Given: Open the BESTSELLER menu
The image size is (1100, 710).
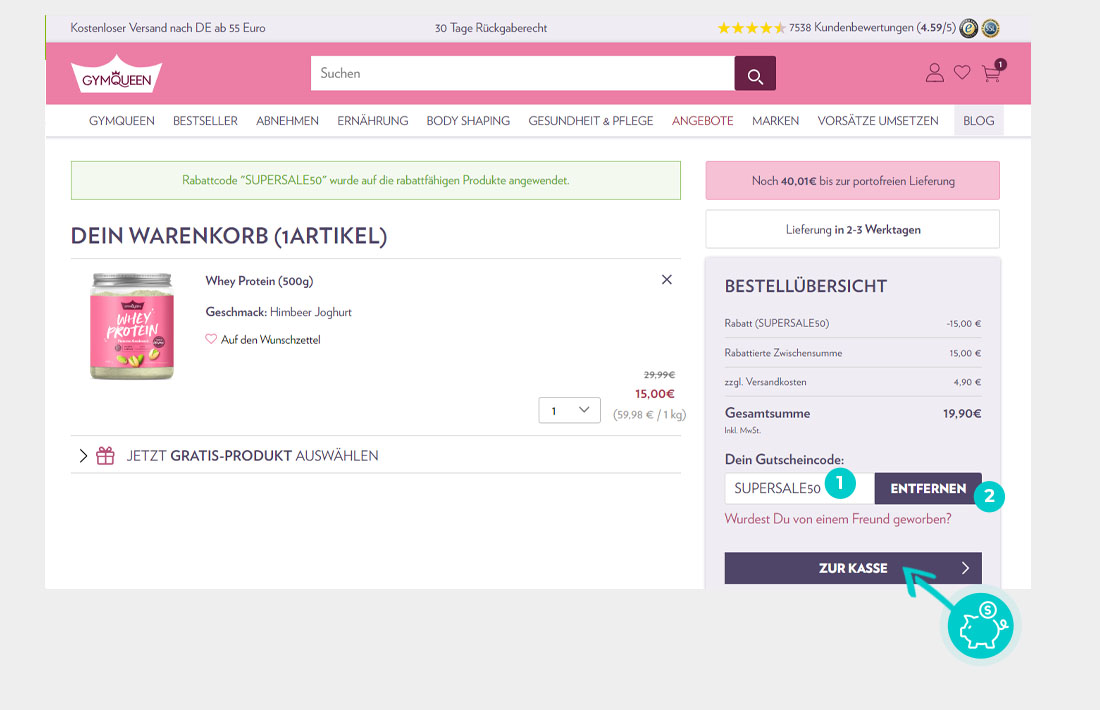Looking at the screenshot, I should click(205, 121).
